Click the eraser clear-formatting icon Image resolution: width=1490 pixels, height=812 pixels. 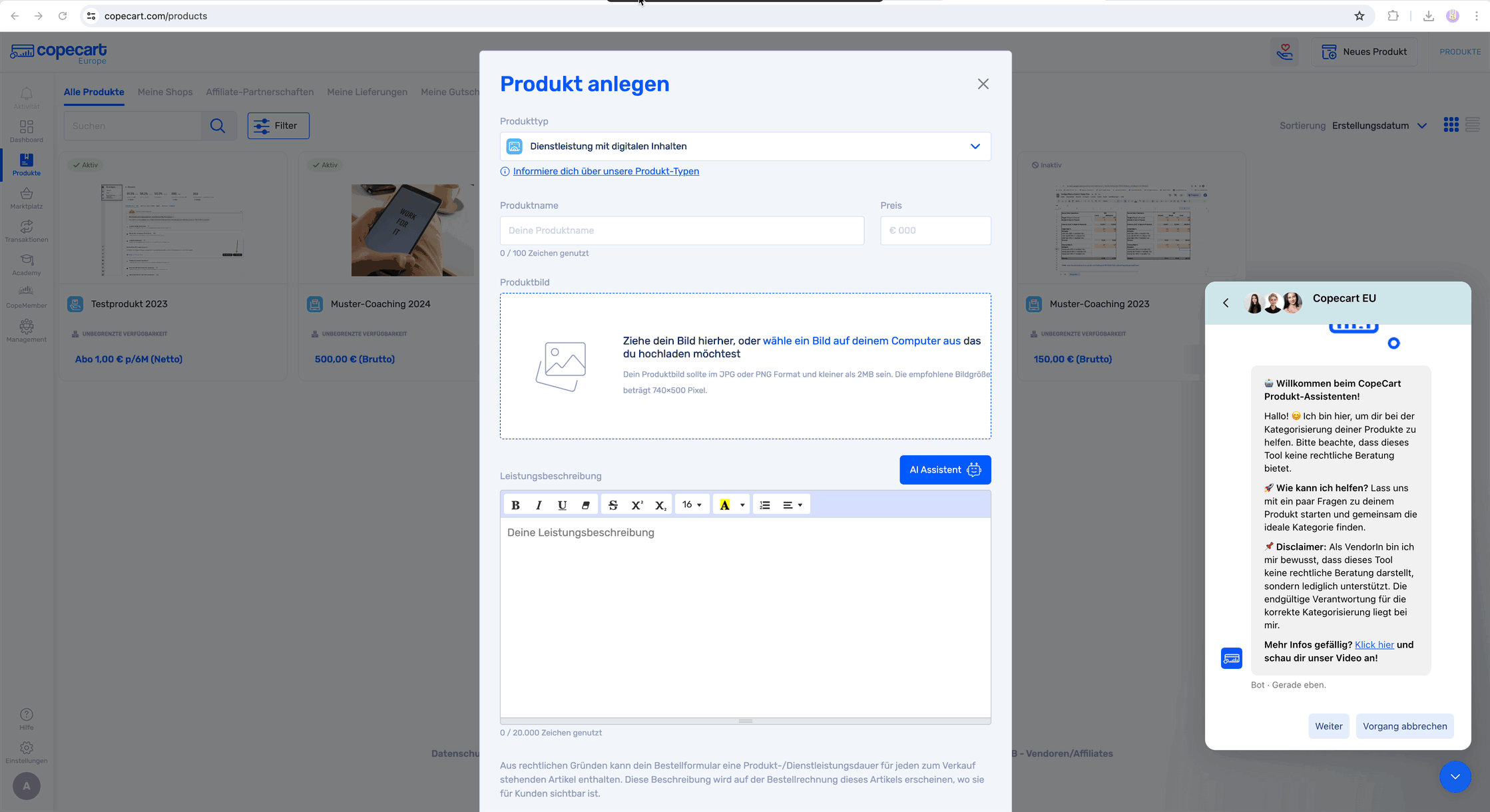coord(585,505)
